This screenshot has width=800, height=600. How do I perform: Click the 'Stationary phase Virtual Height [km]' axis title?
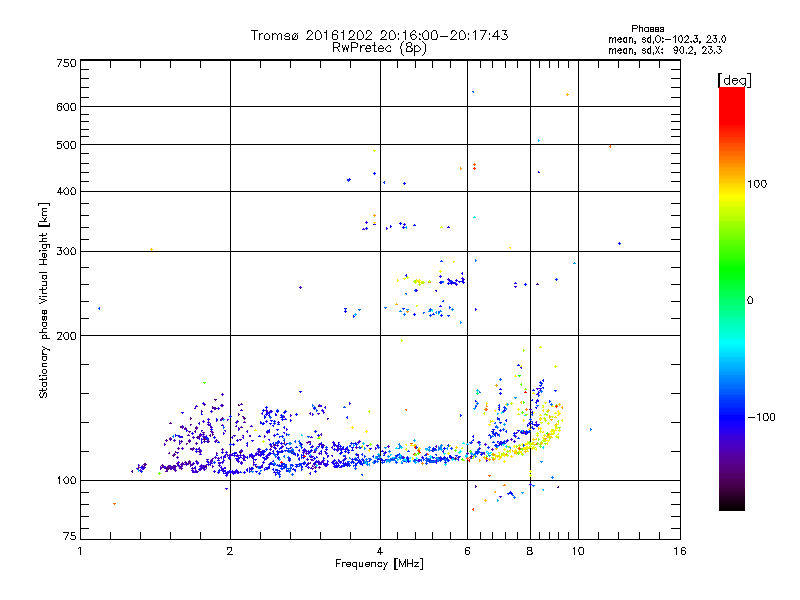point(44,300)
